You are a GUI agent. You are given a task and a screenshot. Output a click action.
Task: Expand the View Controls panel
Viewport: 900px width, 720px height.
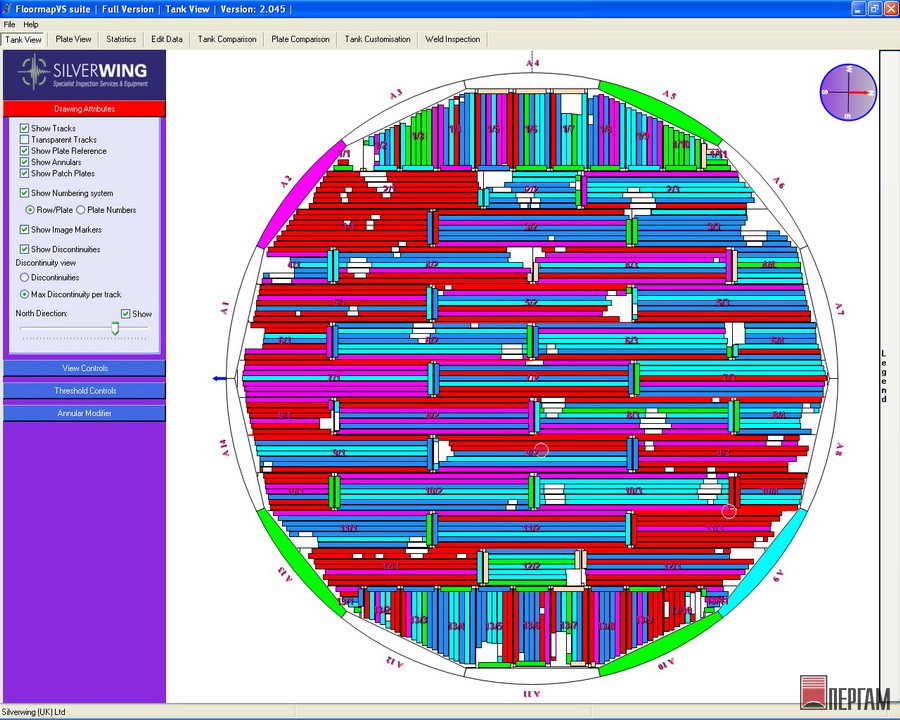(84, 368)
